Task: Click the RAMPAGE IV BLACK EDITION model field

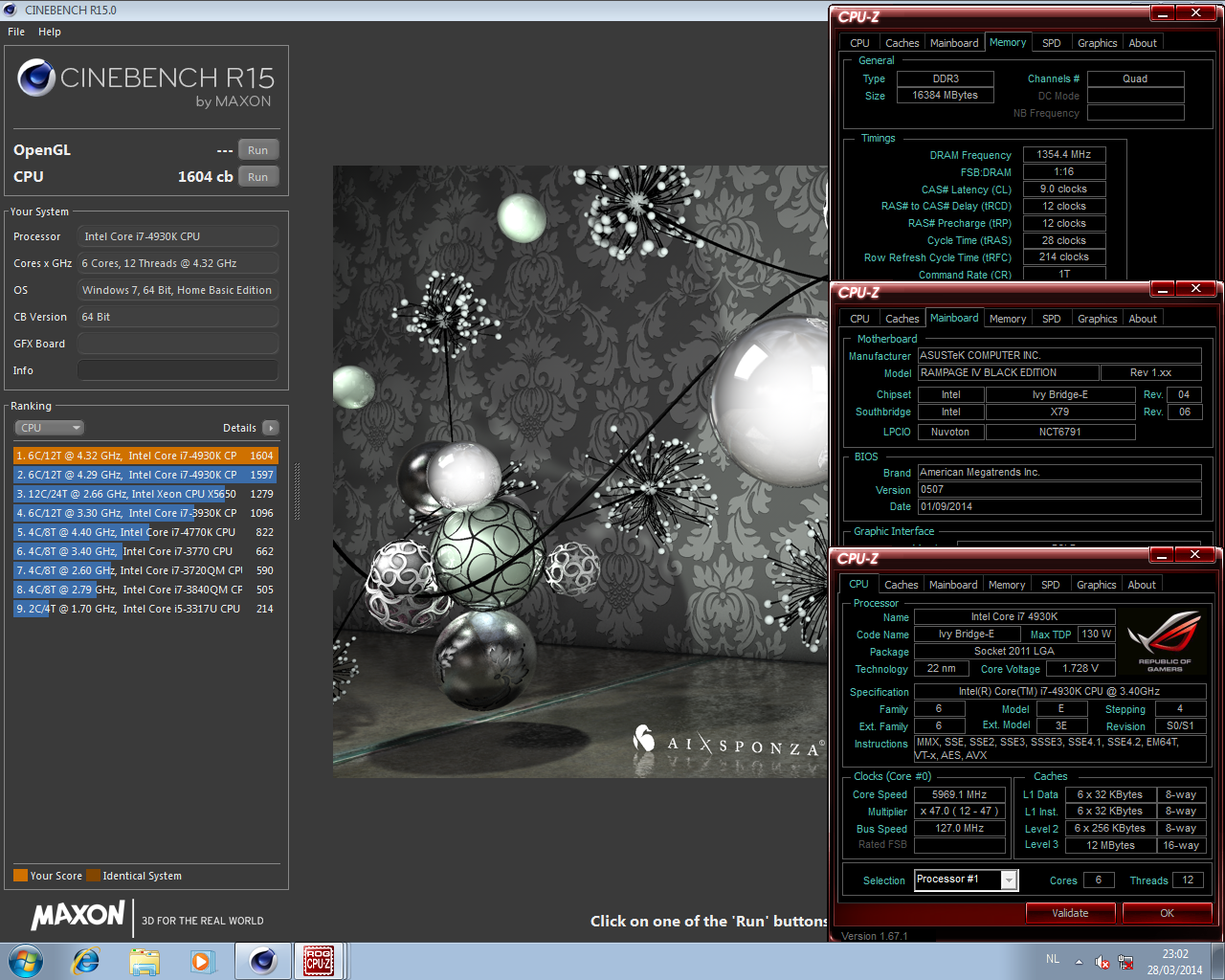Action: coord(1007,372)
